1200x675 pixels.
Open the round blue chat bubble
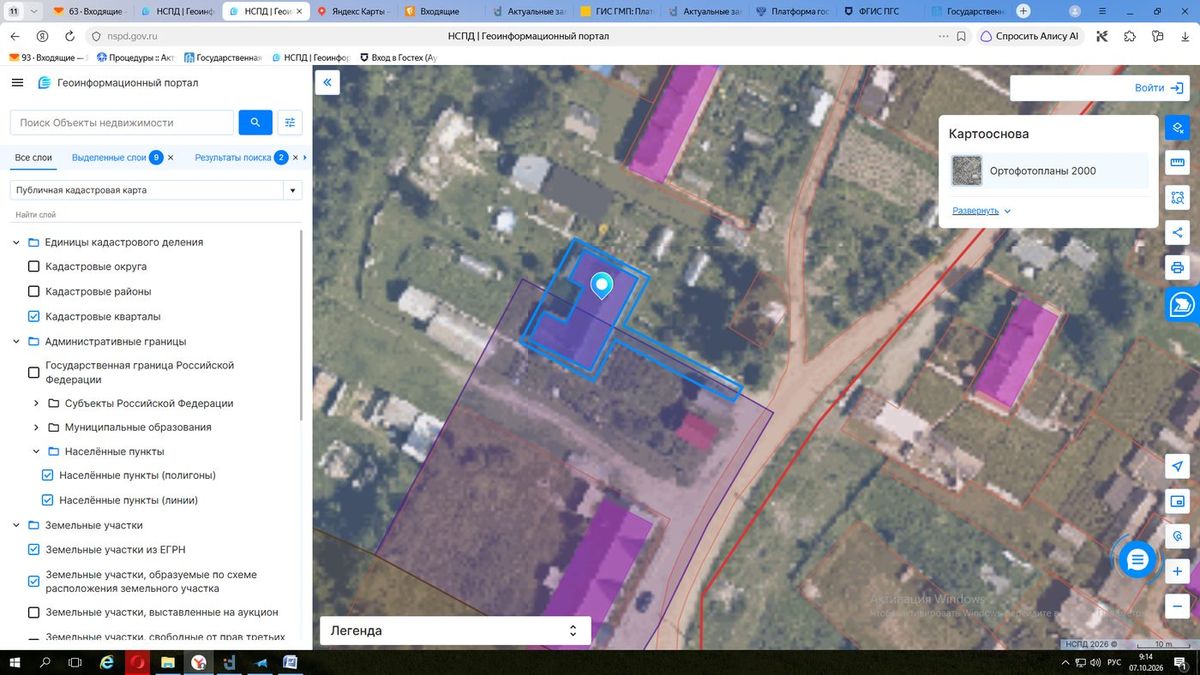(x=1136, y=560)
